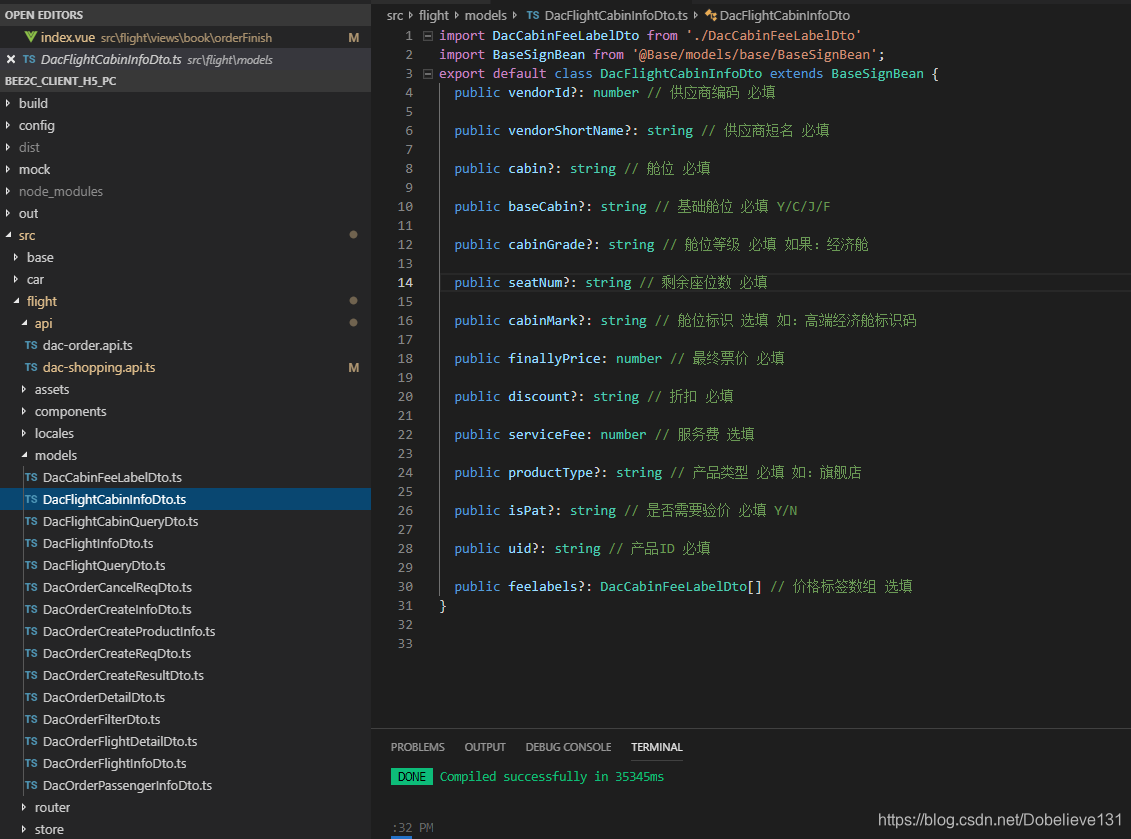1131x839 pixels.
Task: Open the DEBUG CONSOLE tab
Action: 568,746
